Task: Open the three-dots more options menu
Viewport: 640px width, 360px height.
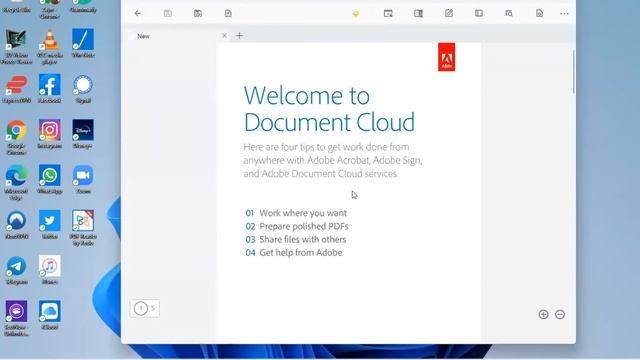Action: point(564,14)
